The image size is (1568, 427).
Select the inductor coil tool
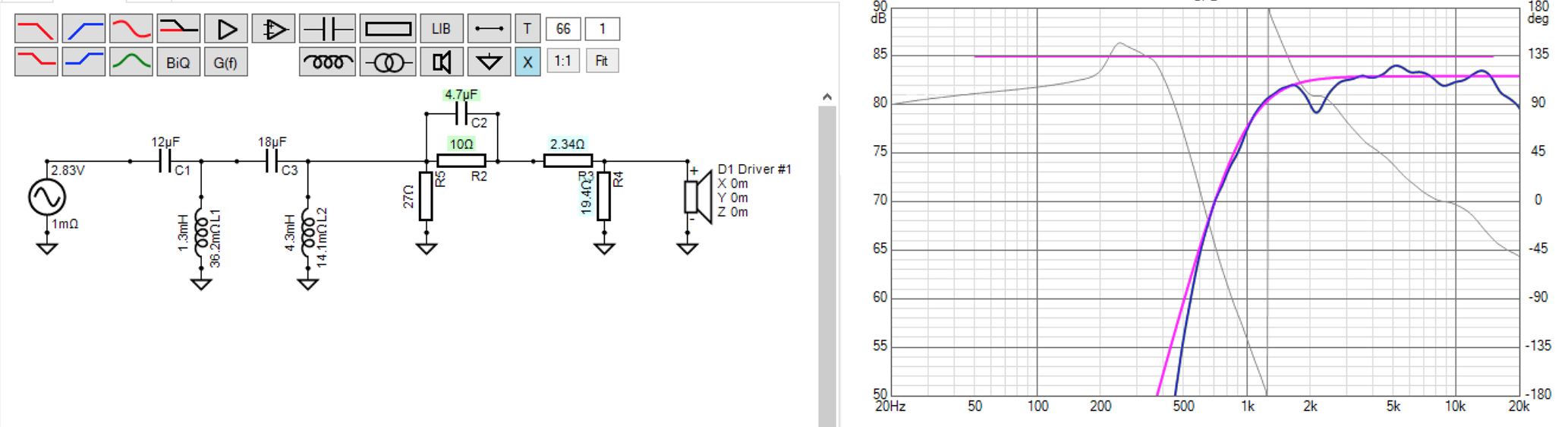(x=327, y=62)
